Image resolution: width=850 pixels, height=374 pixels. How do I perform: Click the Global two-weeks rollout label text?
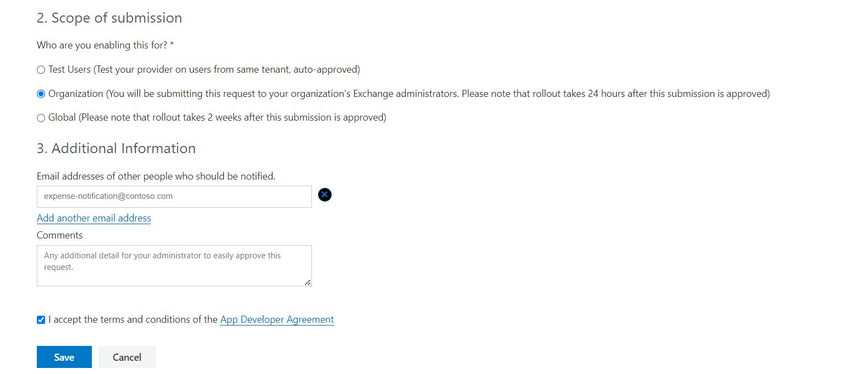click(217, 118)
